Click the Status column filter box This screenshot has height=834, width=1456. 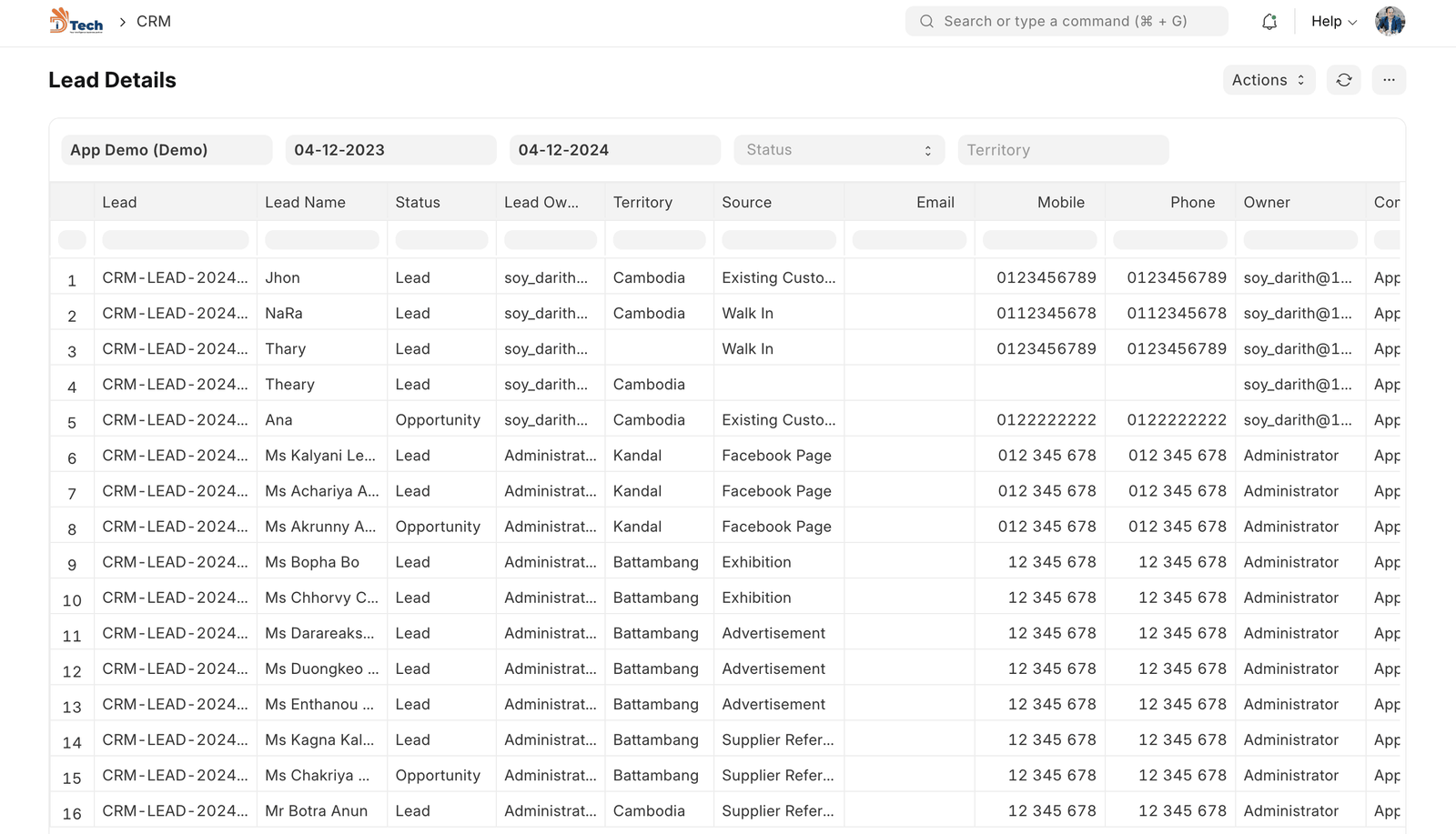click(x=441, y=240)
